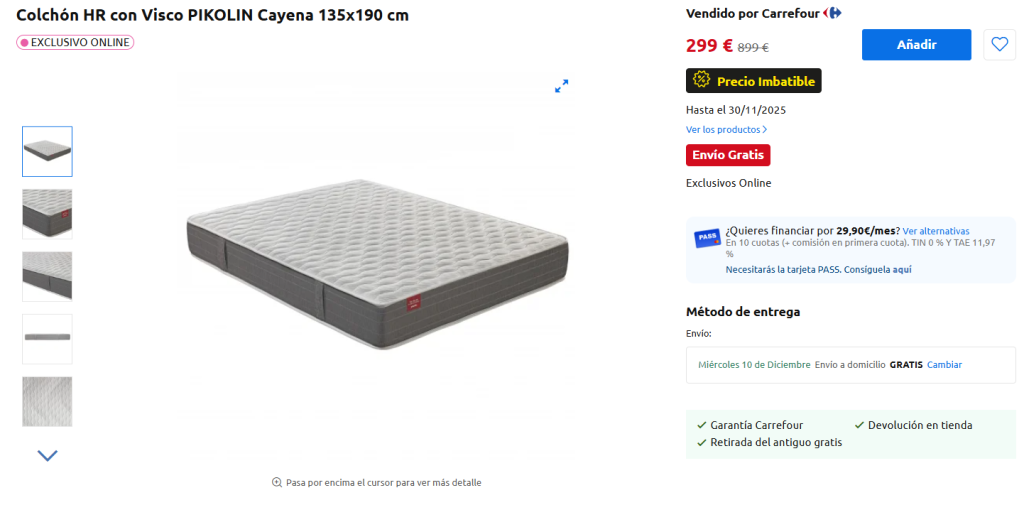Select the second thumbnail showing mattress corner
This screenshot has width=1024, height=505.
click(48, 214)
